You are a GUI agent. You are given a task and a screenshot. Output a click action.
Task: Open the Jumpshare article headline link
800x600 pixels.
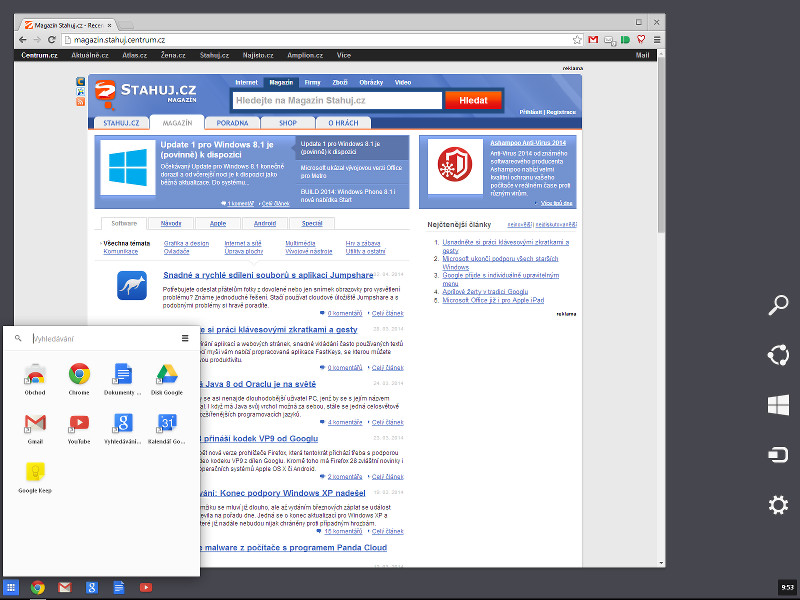(x=268, y=275)
